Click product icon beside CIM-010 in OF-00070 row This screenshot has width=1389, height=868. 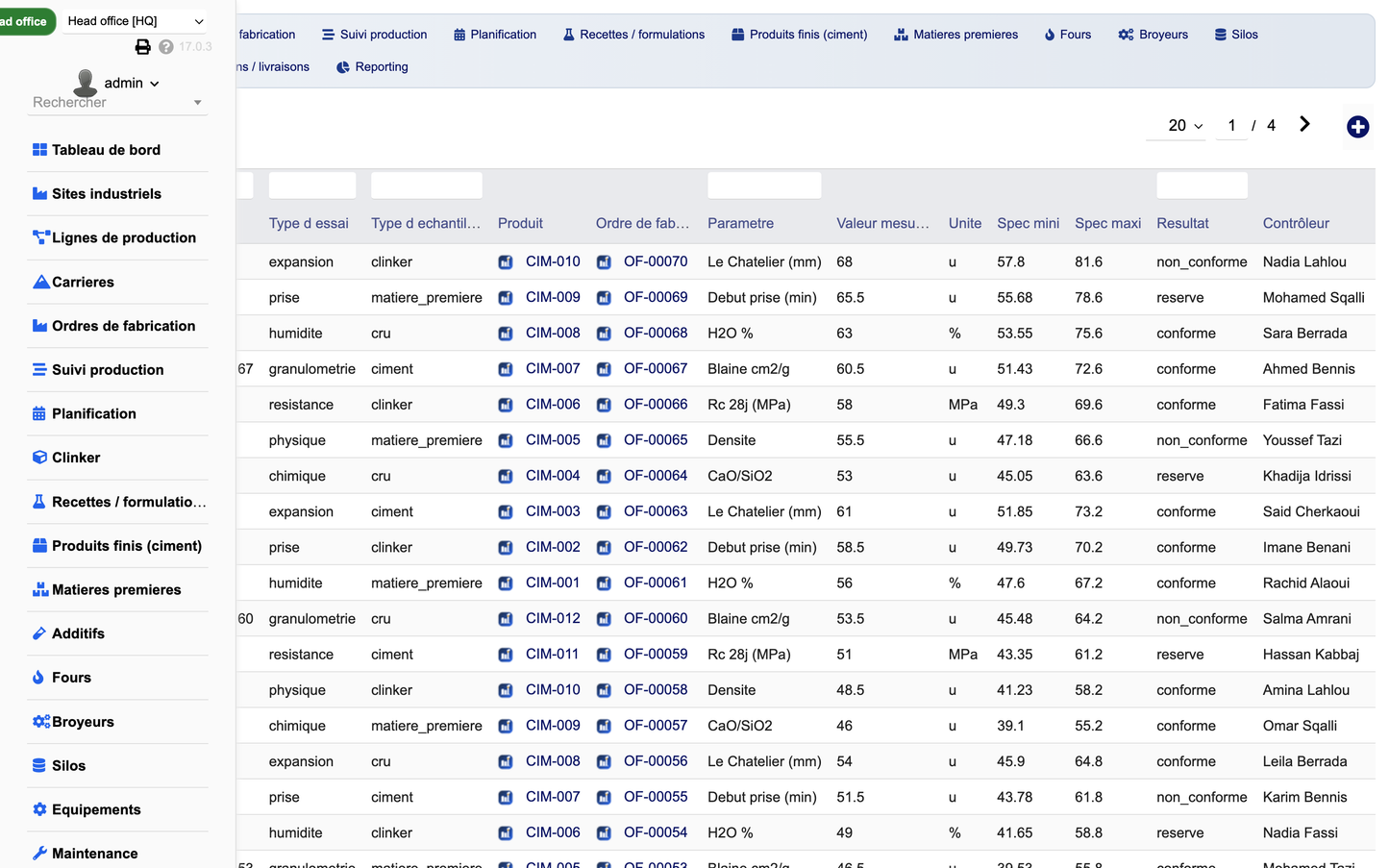point(506,262)
